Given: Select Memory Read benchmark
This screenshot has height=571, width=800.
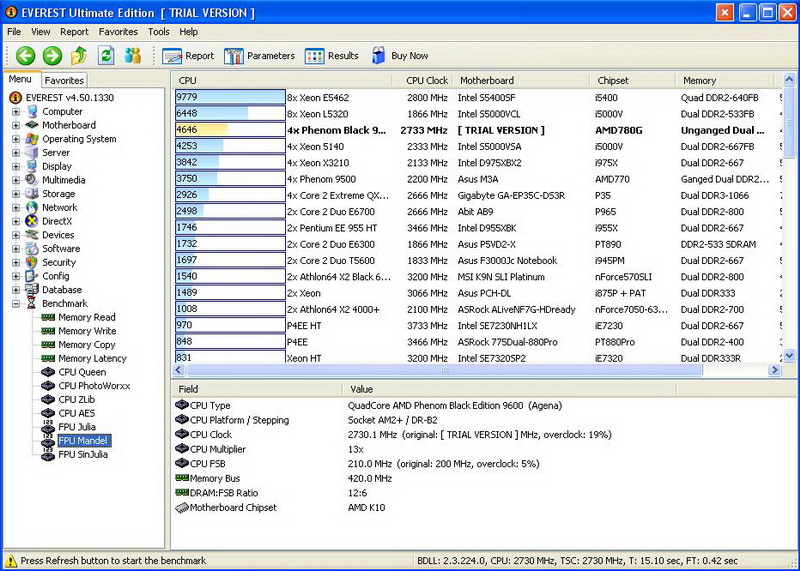Looking at the screenshot, I should [87, 317].
